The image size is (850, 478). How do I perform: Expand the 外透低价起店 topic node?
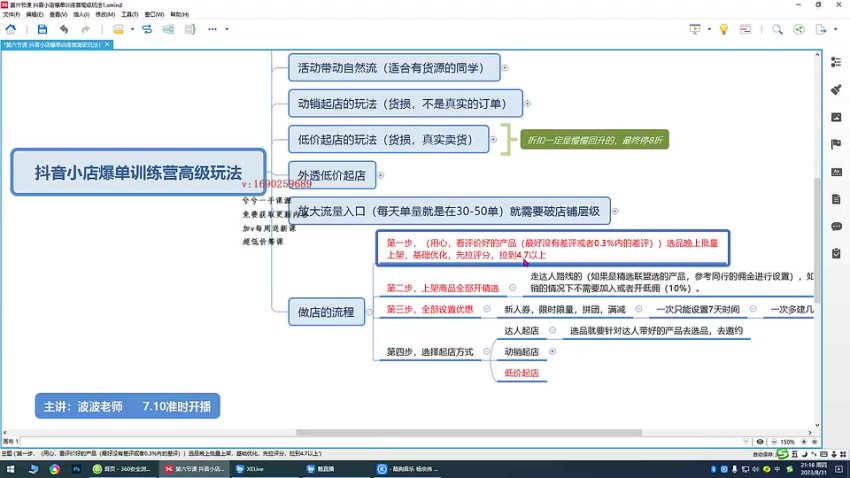point(382,176)
